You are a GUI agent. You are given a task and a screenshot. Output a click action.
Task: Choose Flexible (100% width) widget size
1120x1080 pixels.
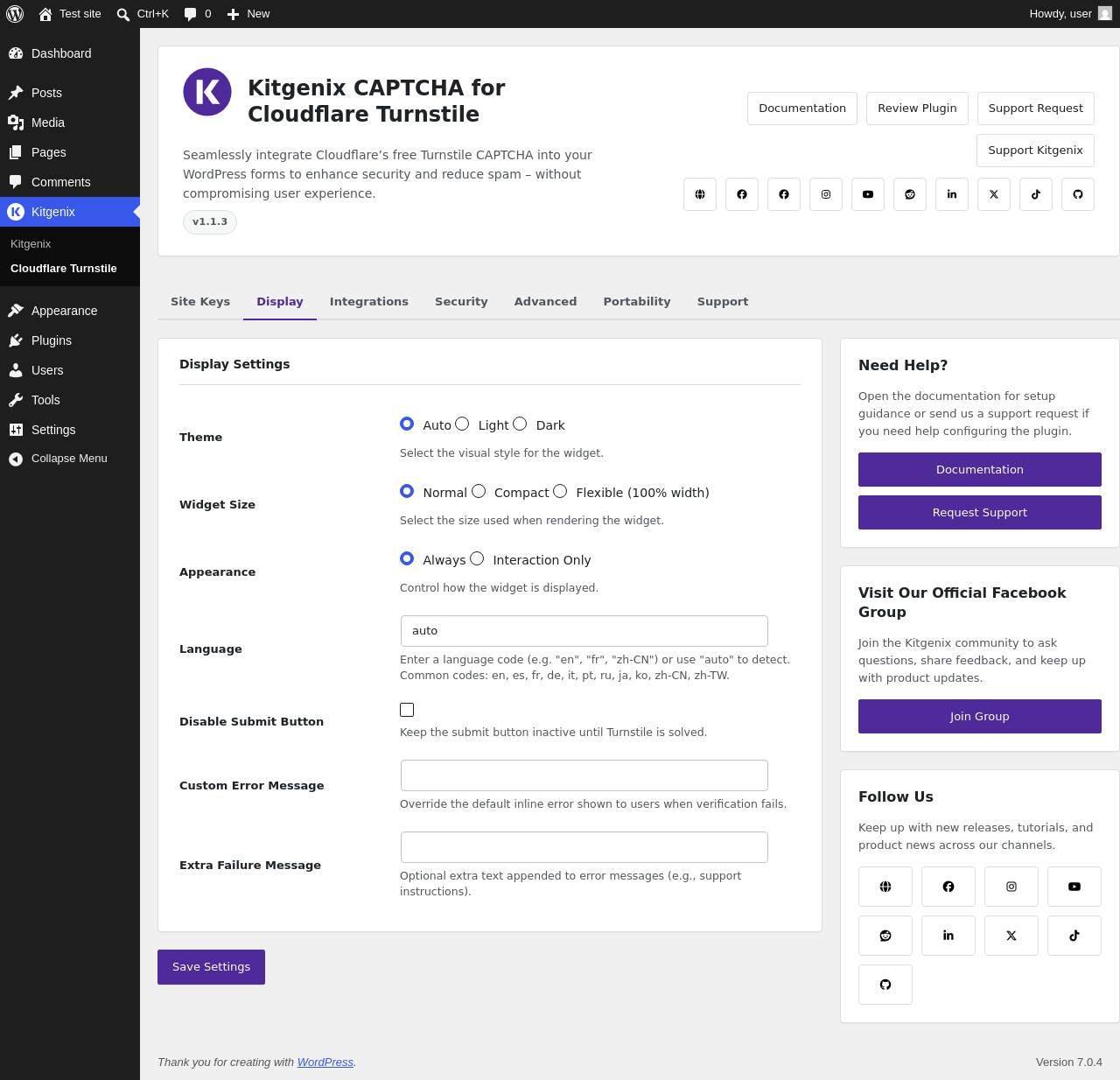tap(560, 491)
